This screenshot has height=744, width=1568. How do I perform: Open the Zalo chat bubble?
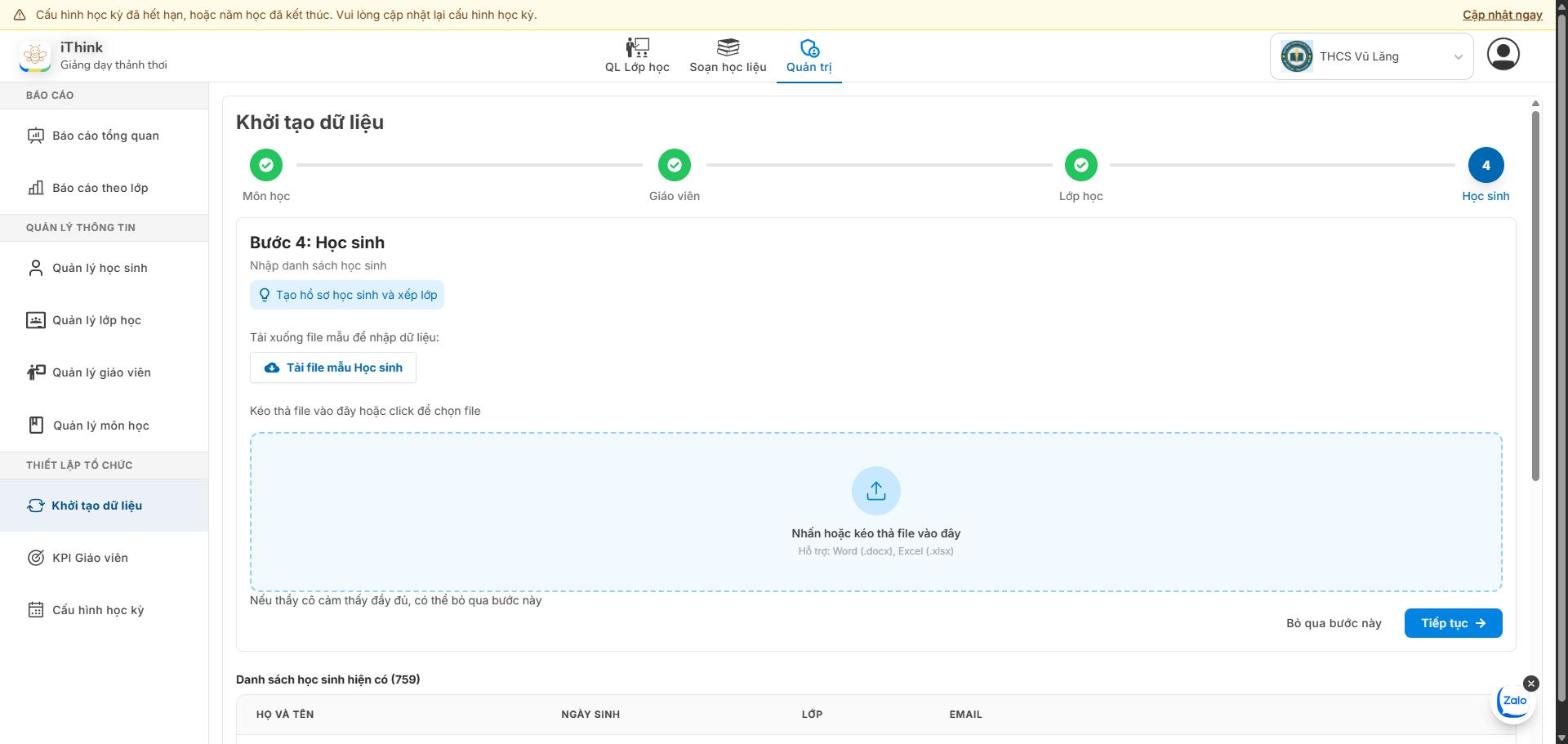click(x=1514, y=701)
